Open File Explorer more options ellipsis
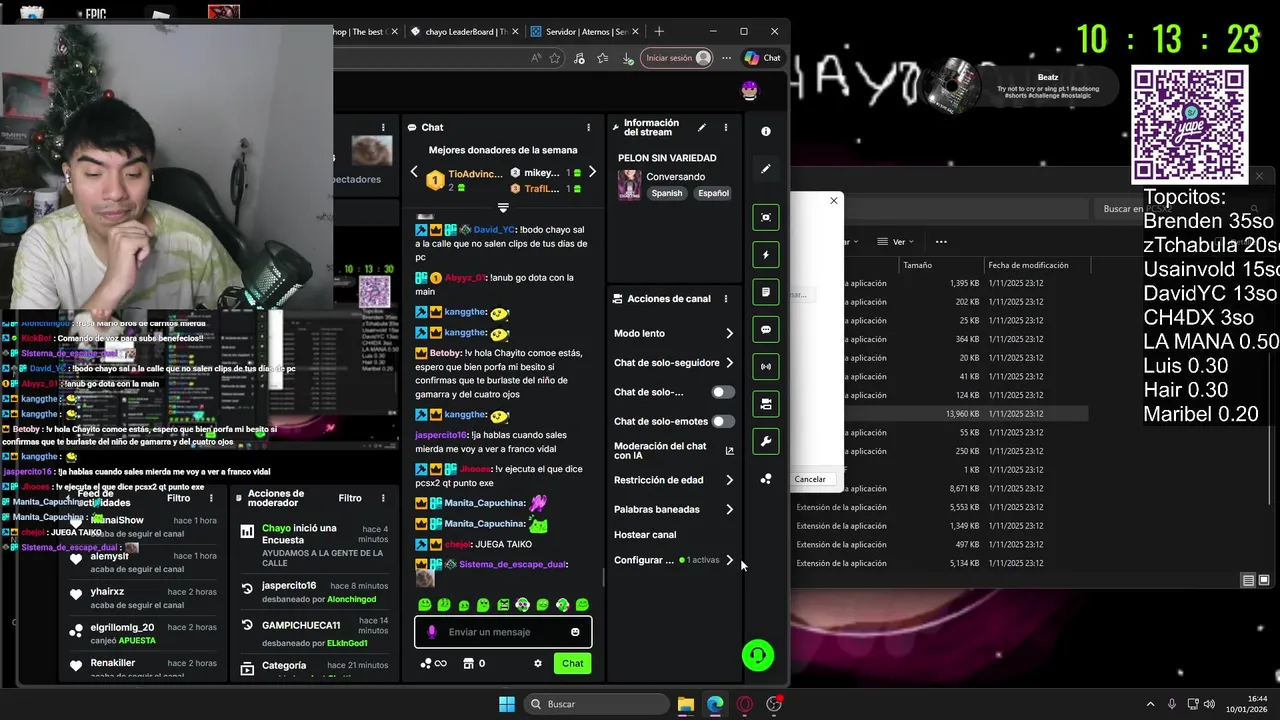The height and width of the screenshot is (720, 1280). pos(940,241)
